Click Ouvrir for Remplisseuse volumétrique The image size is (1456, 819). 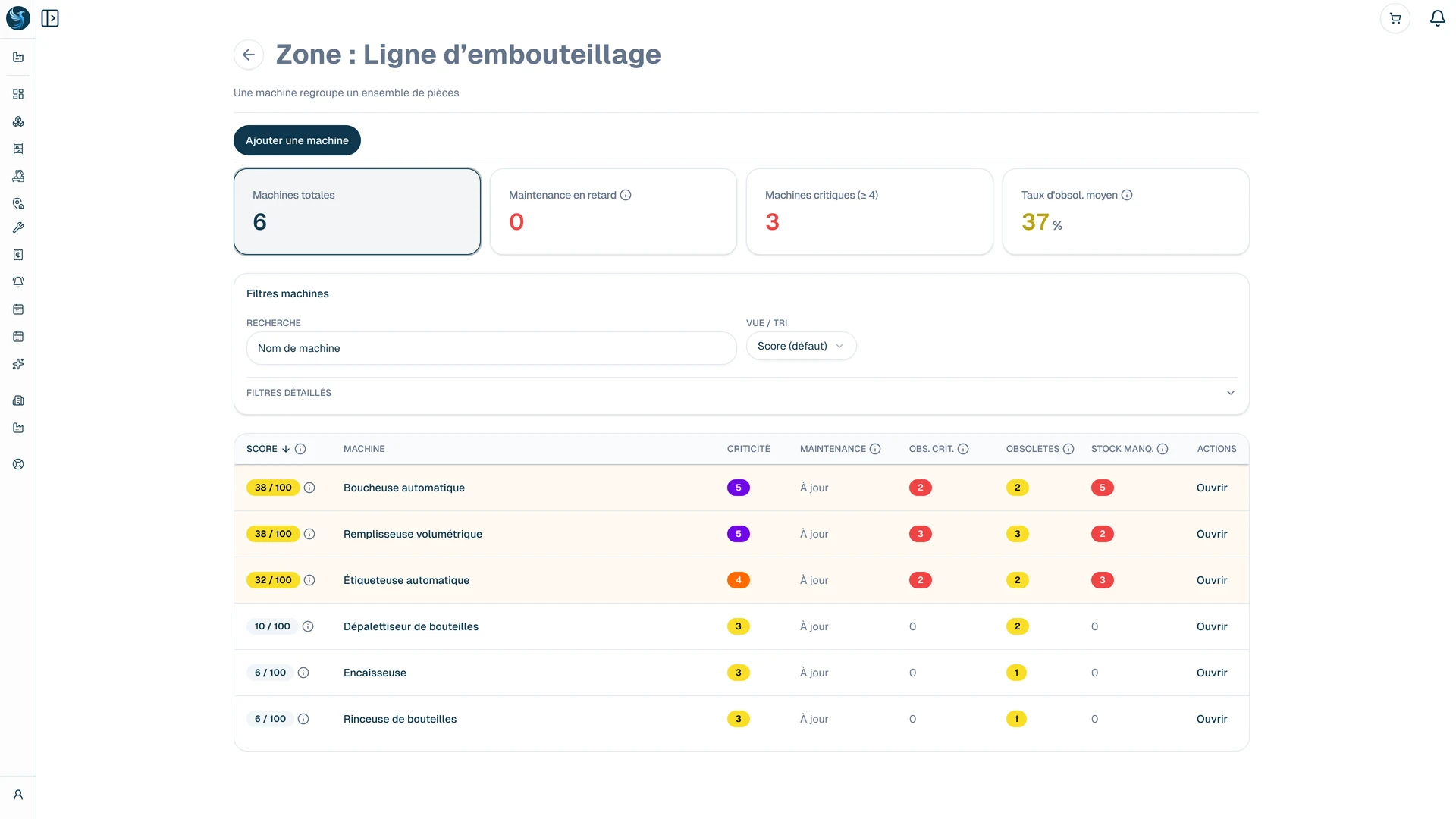click(x=1212, y=534)
